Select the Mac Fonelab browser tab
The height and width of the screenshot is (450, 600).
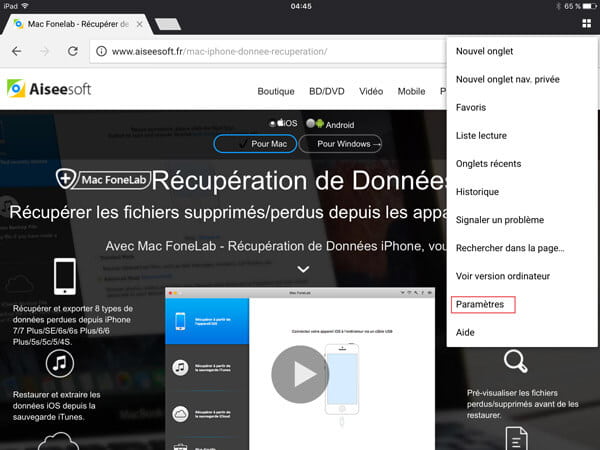(77, 24)
